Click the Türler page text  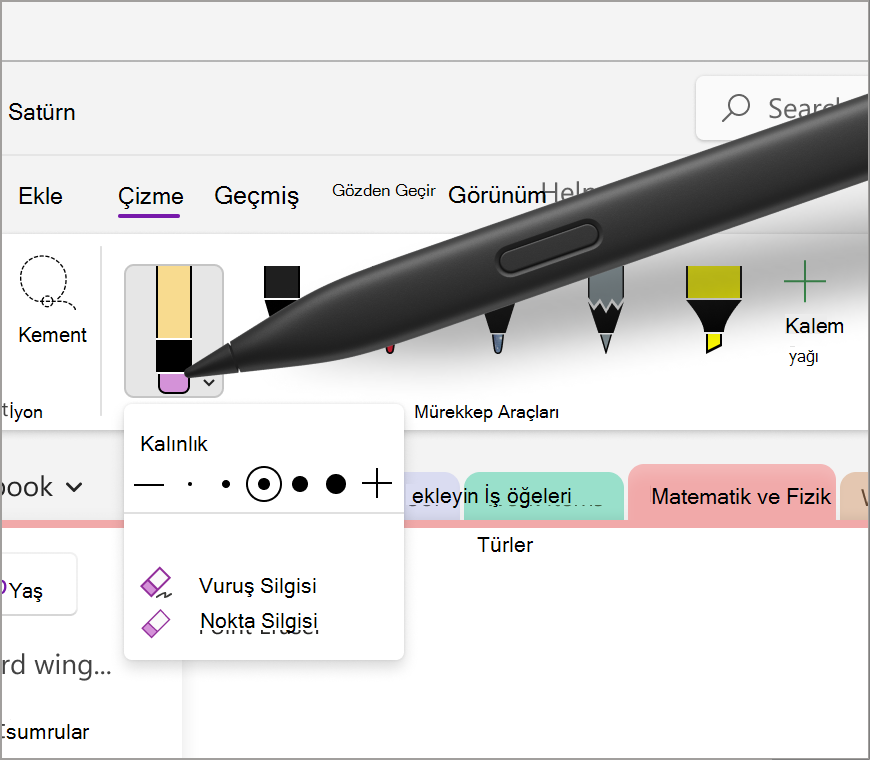point(505,545)
